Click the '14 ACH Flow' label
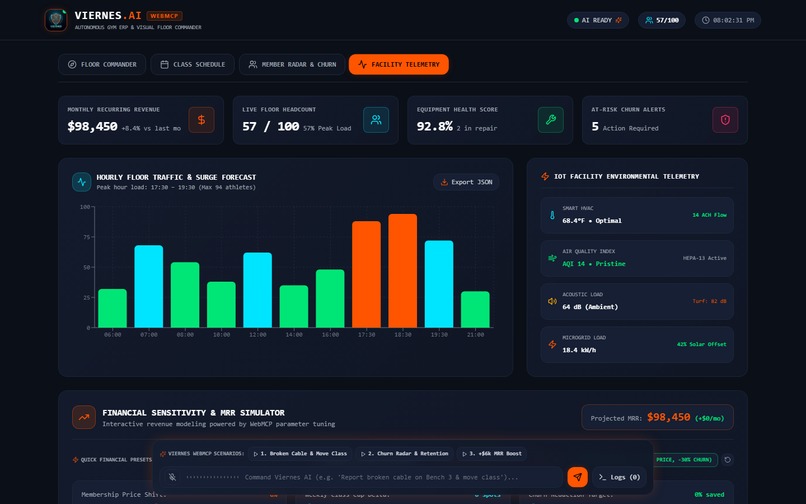Image resolution: width=806 pixels, height=504 pixels. [709, 215]
